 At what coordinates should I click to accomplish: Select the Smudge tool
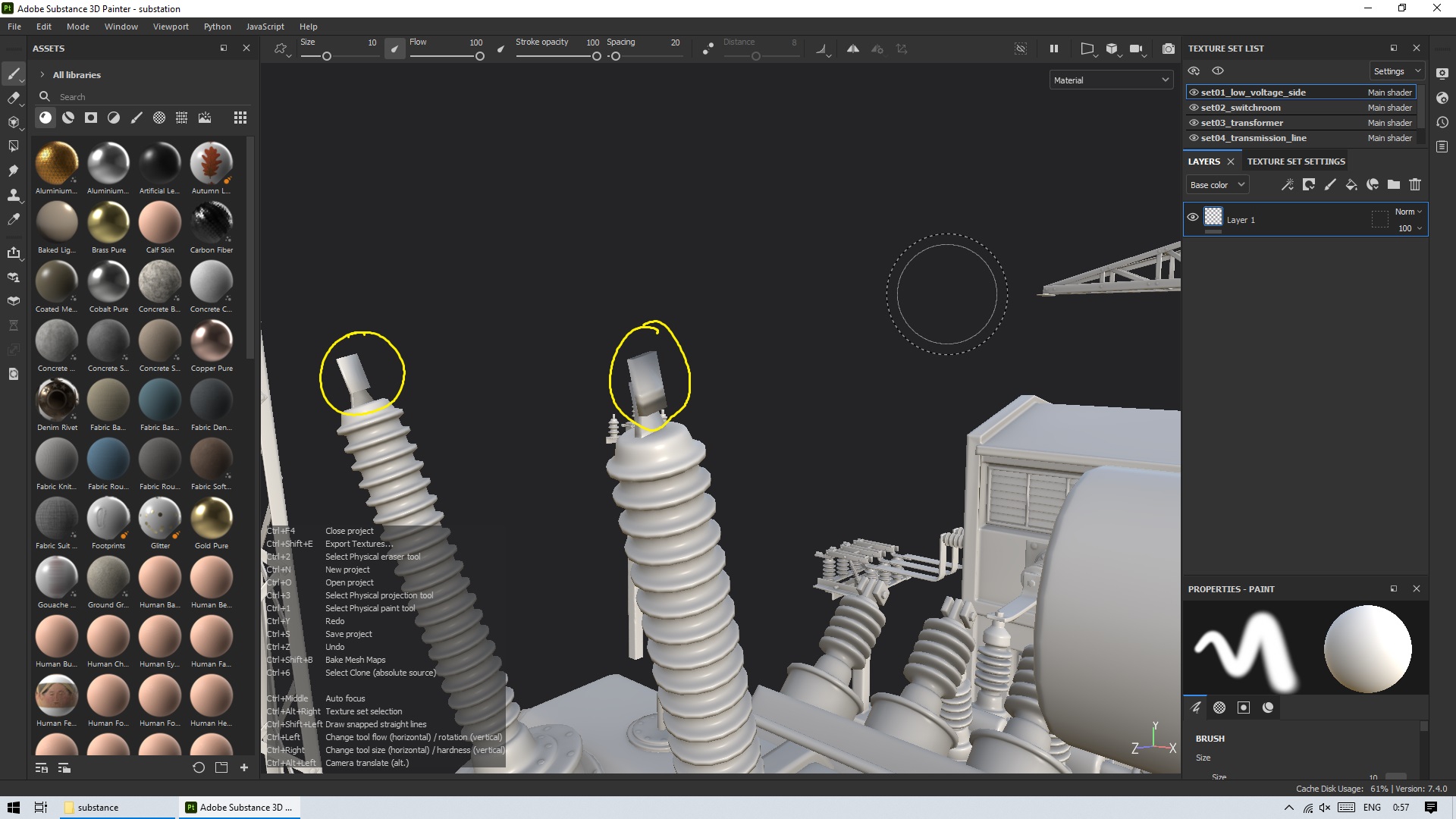13,171
